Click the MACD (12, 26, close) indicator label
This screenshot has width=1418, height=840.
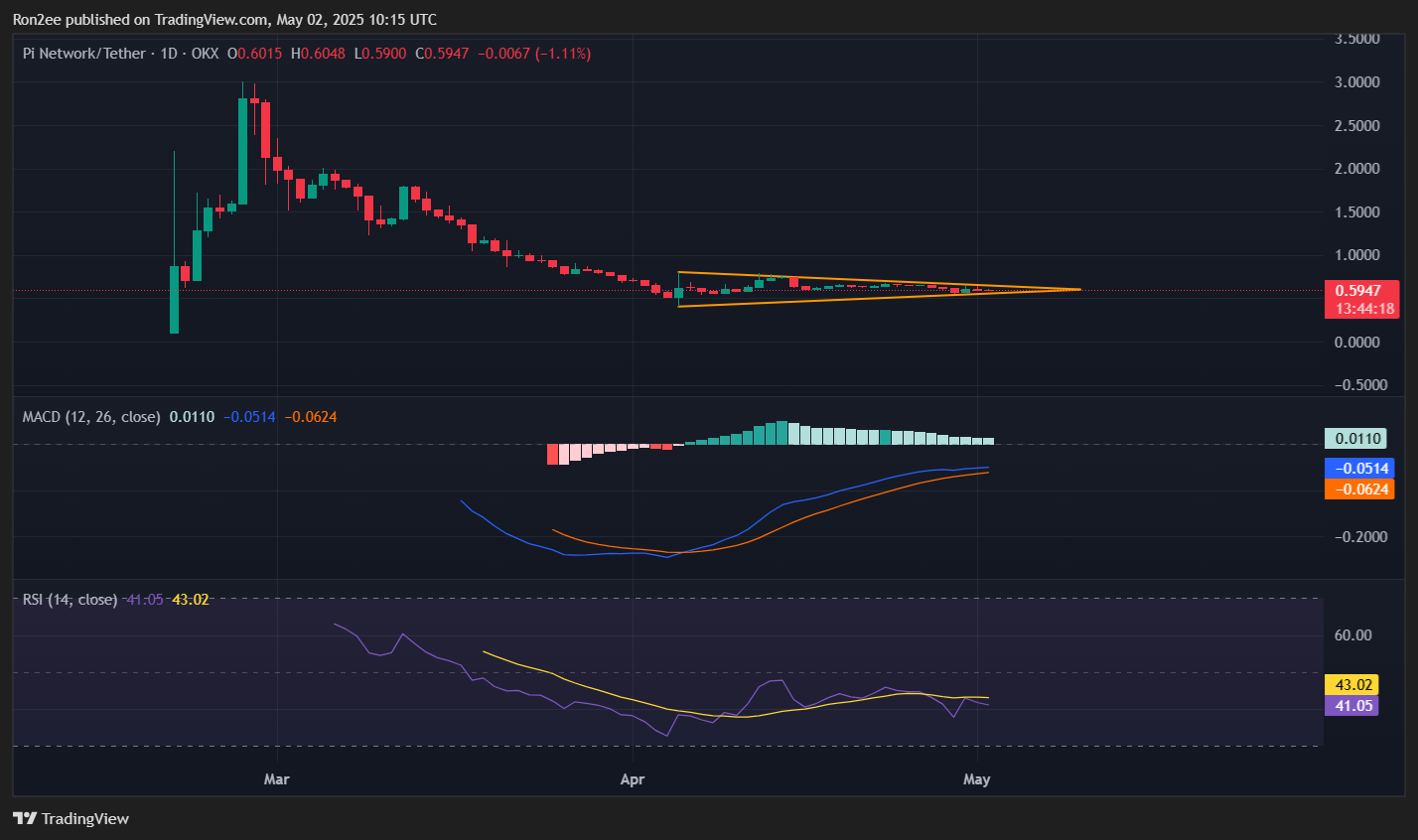91,417
